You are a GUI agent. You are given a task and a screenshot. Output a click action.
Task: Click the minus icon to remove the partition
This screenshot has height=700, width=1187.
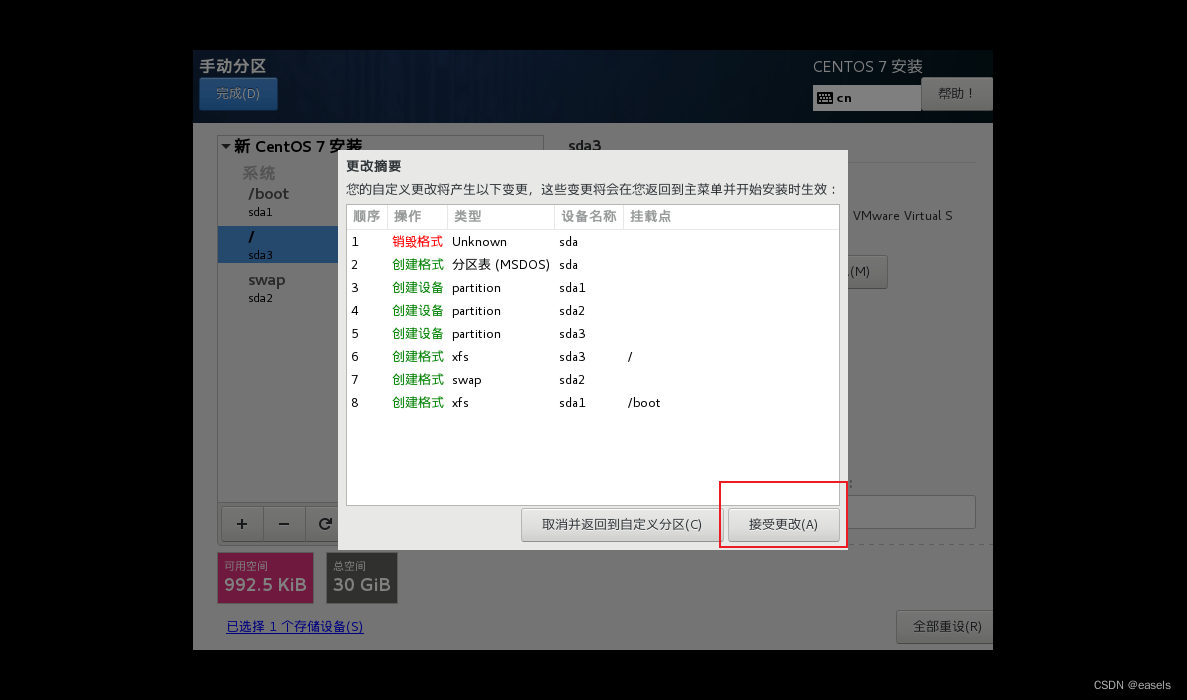click(284, 524)
